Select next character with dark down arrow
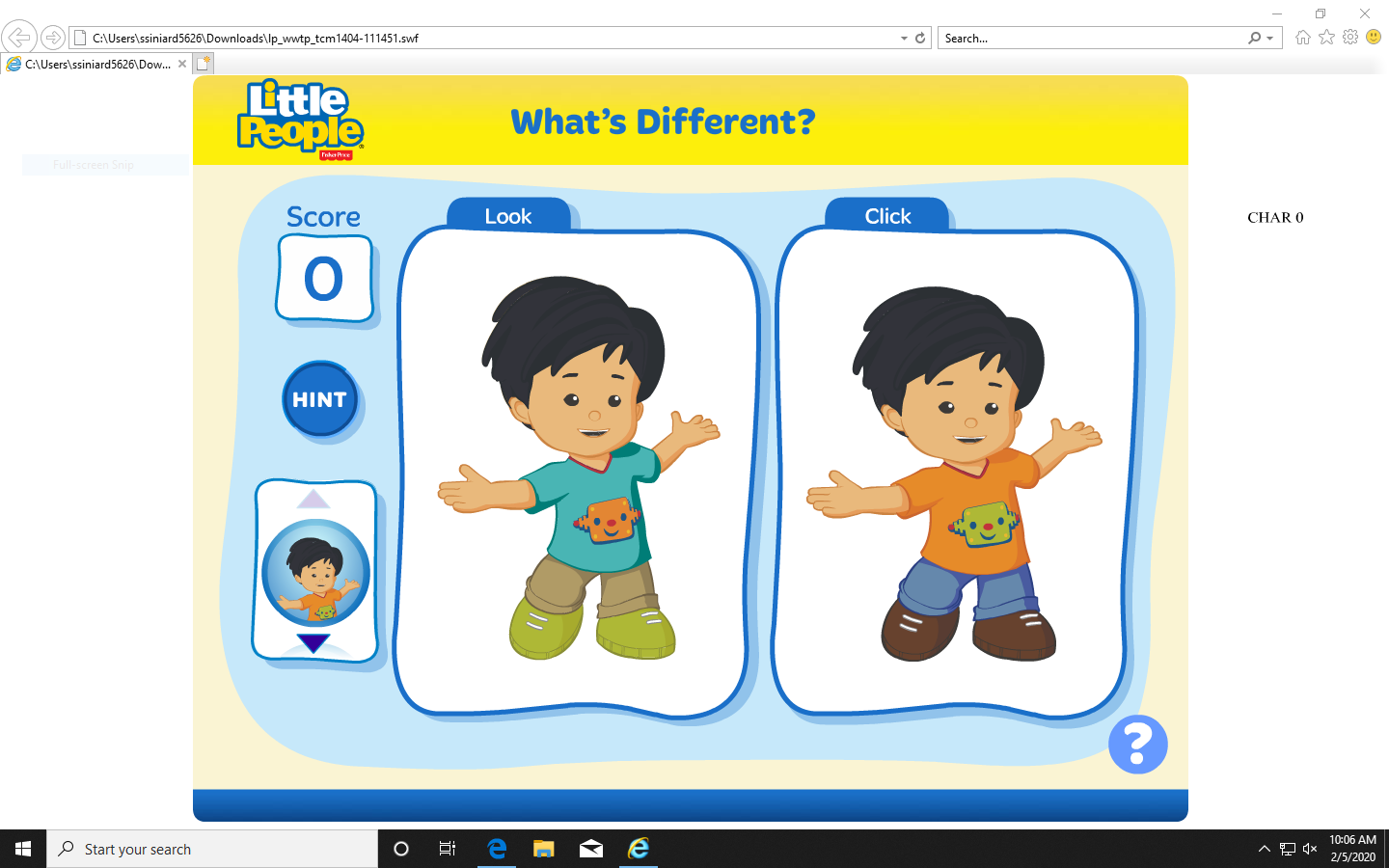The image size is (1389, 868). (313, 642)
